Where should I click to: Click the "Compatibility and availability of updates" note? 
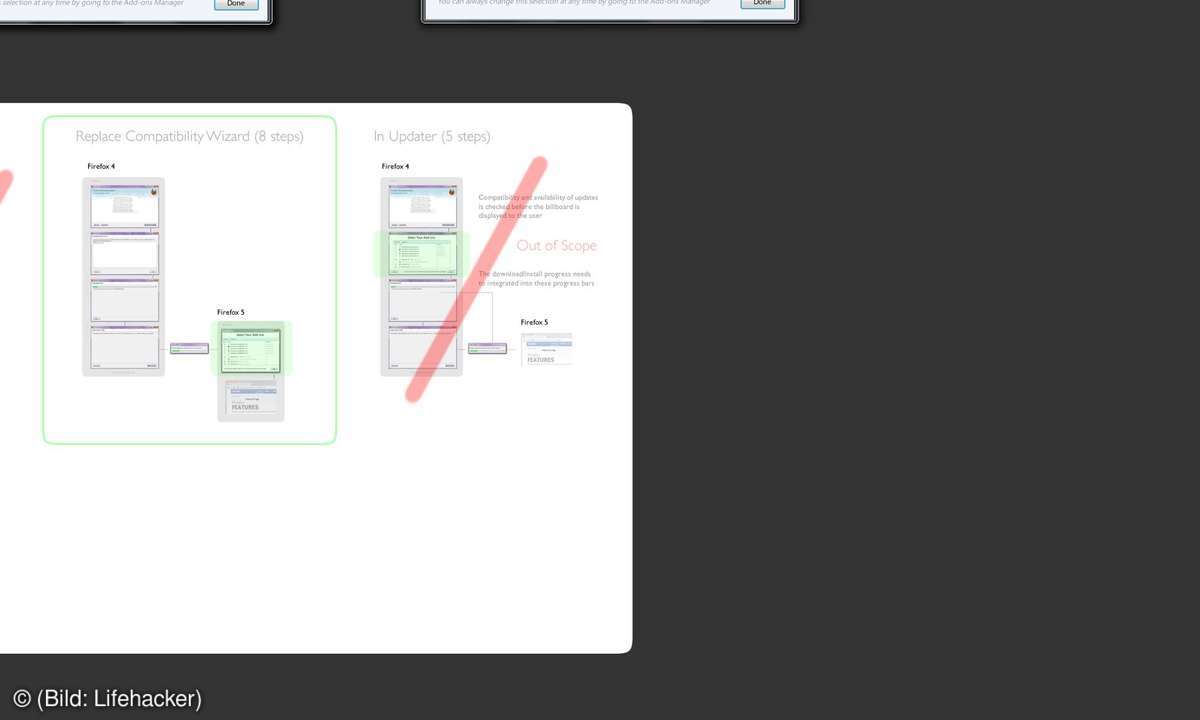[x=538, y=206]
